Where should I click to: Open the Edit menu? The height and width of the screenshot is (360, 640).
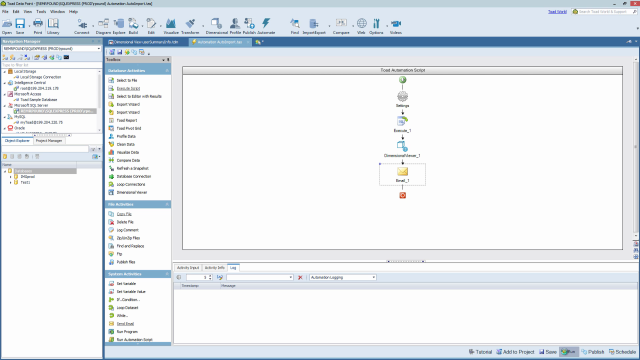point(16,11)
